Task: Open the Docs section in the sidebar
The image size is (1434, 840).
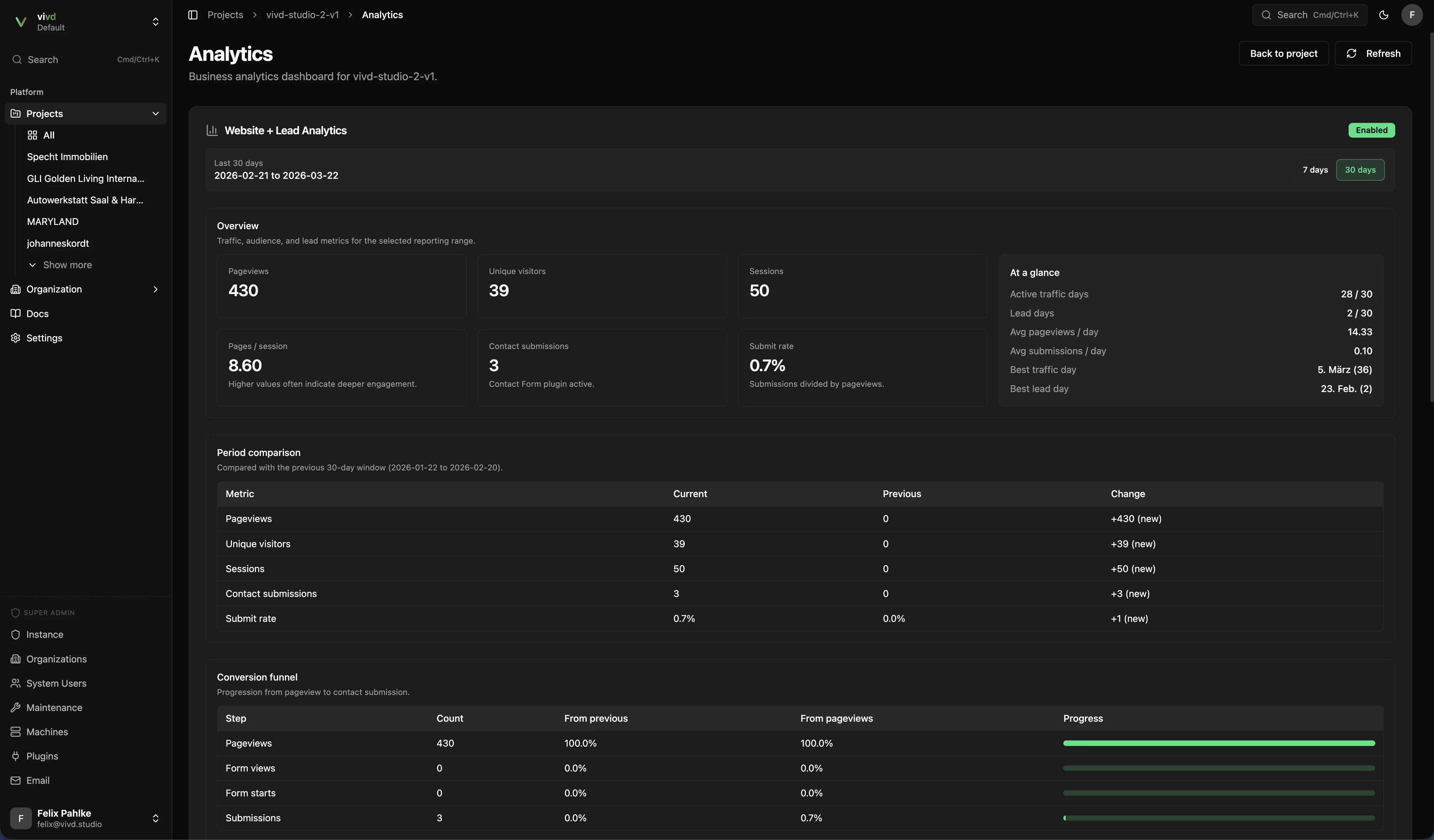Action: pos(37,313)
